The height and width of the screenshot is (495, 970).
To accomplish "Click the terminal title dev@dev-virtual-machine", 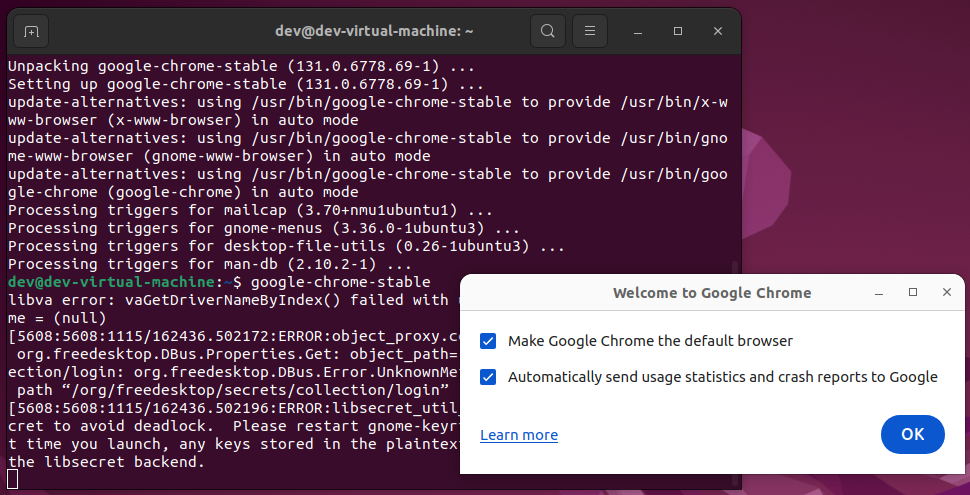I will coord(374,31).
